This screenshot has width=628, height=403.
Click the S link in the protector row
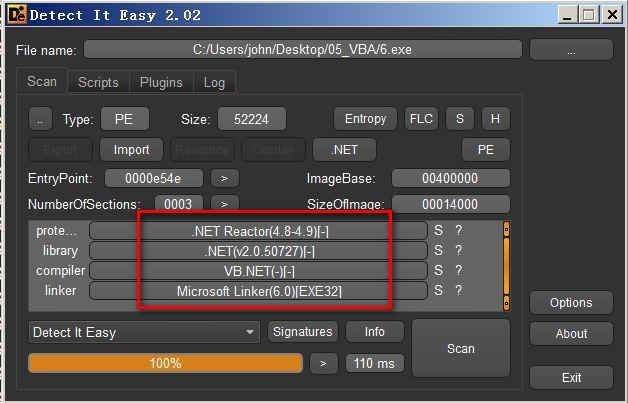tap(439, 230)
